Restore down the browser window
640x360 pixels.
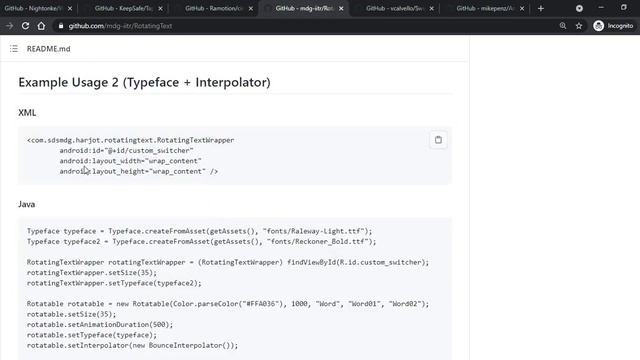coord(624,7)
